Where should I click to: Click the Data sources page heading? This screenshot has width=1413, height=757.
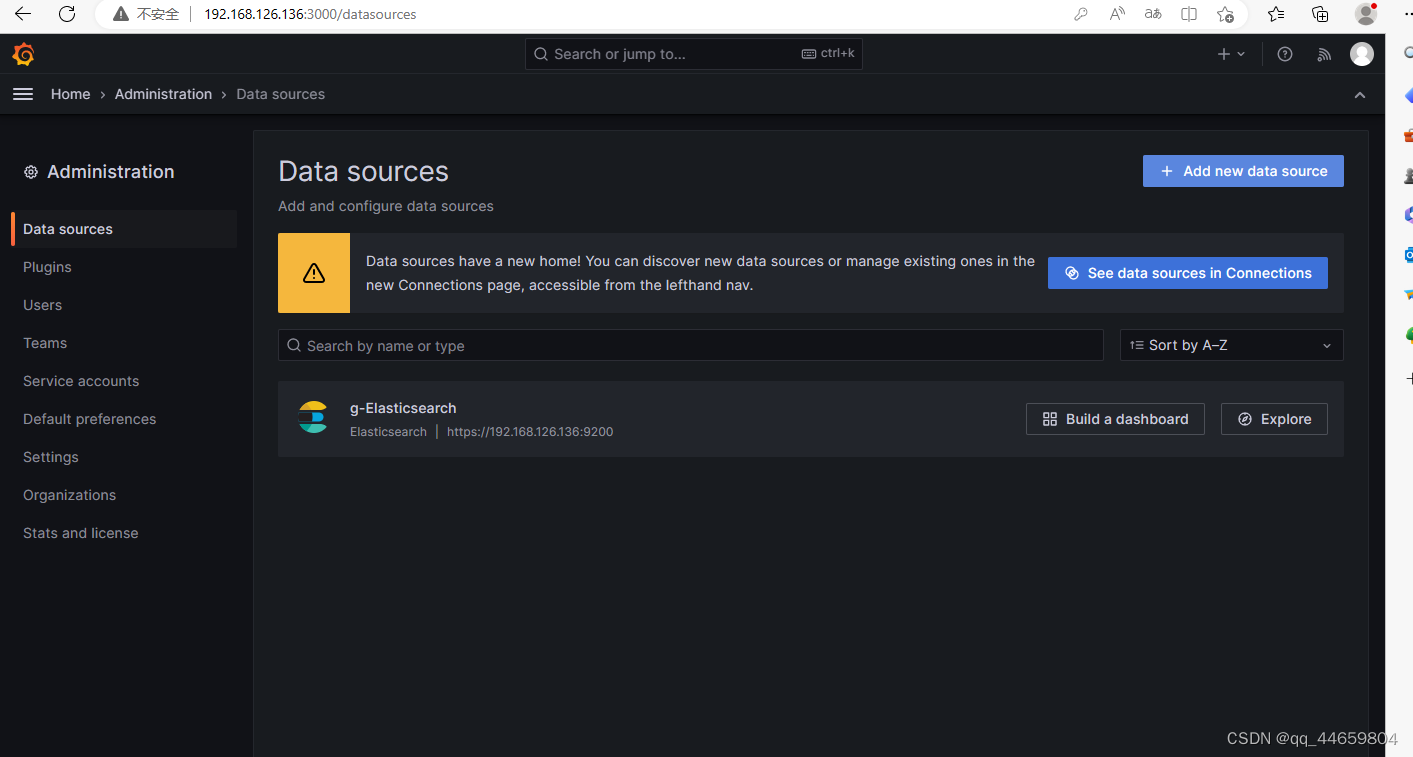click(363, 171)
